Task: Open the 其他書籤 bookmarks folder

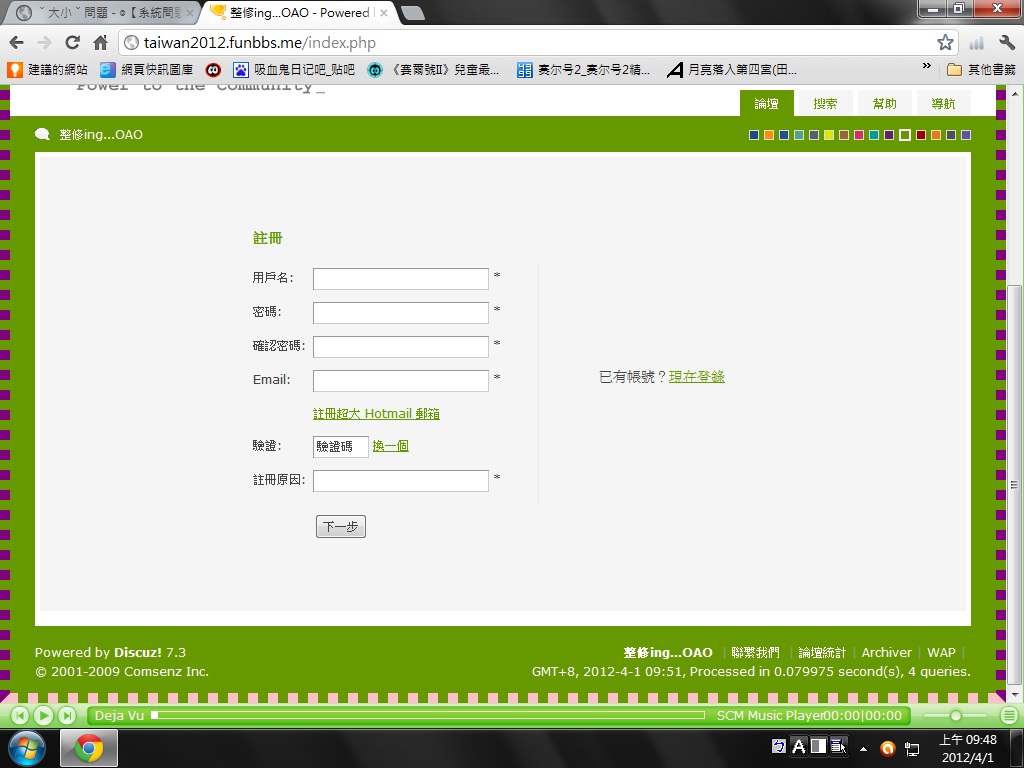Action: coord(980,69)
